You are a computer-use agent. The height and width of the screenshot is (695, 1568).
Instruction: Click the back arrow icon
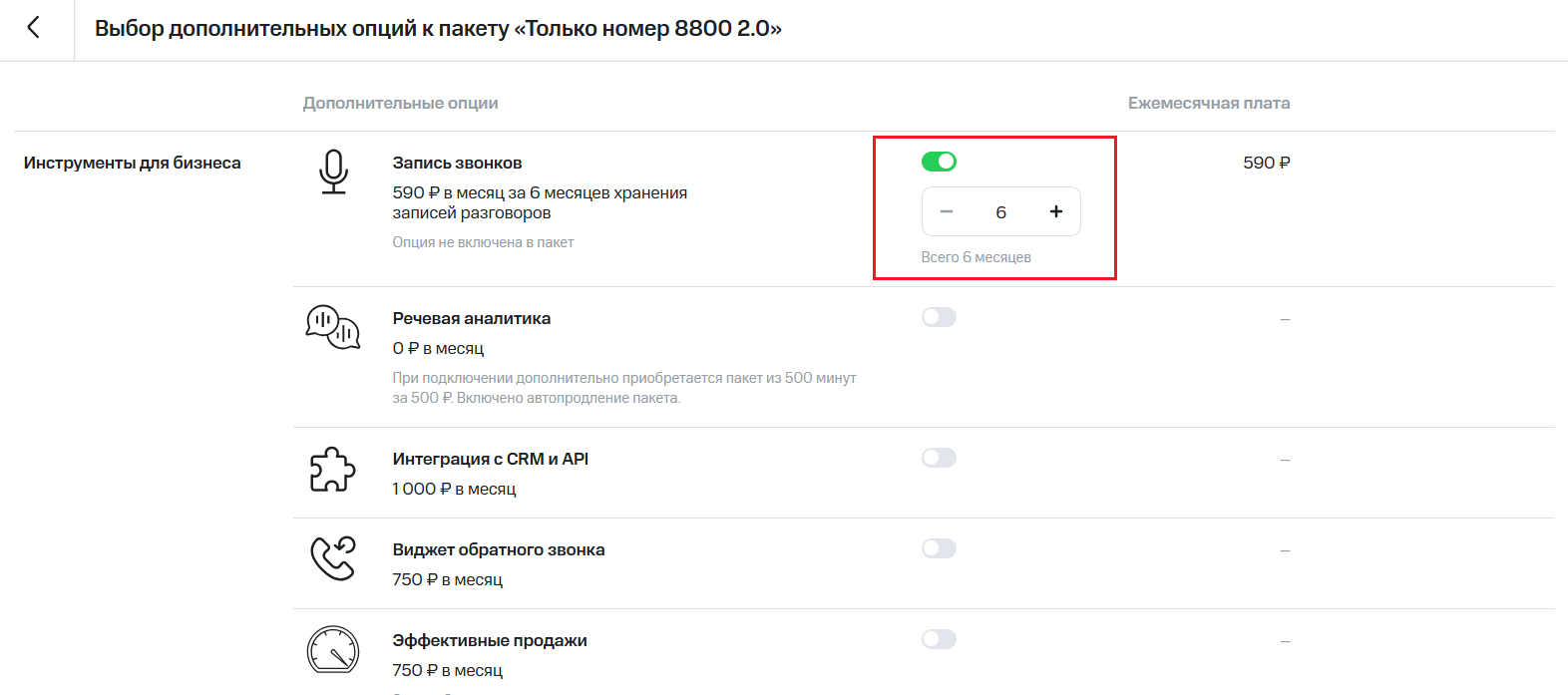[x=34, y=28]
